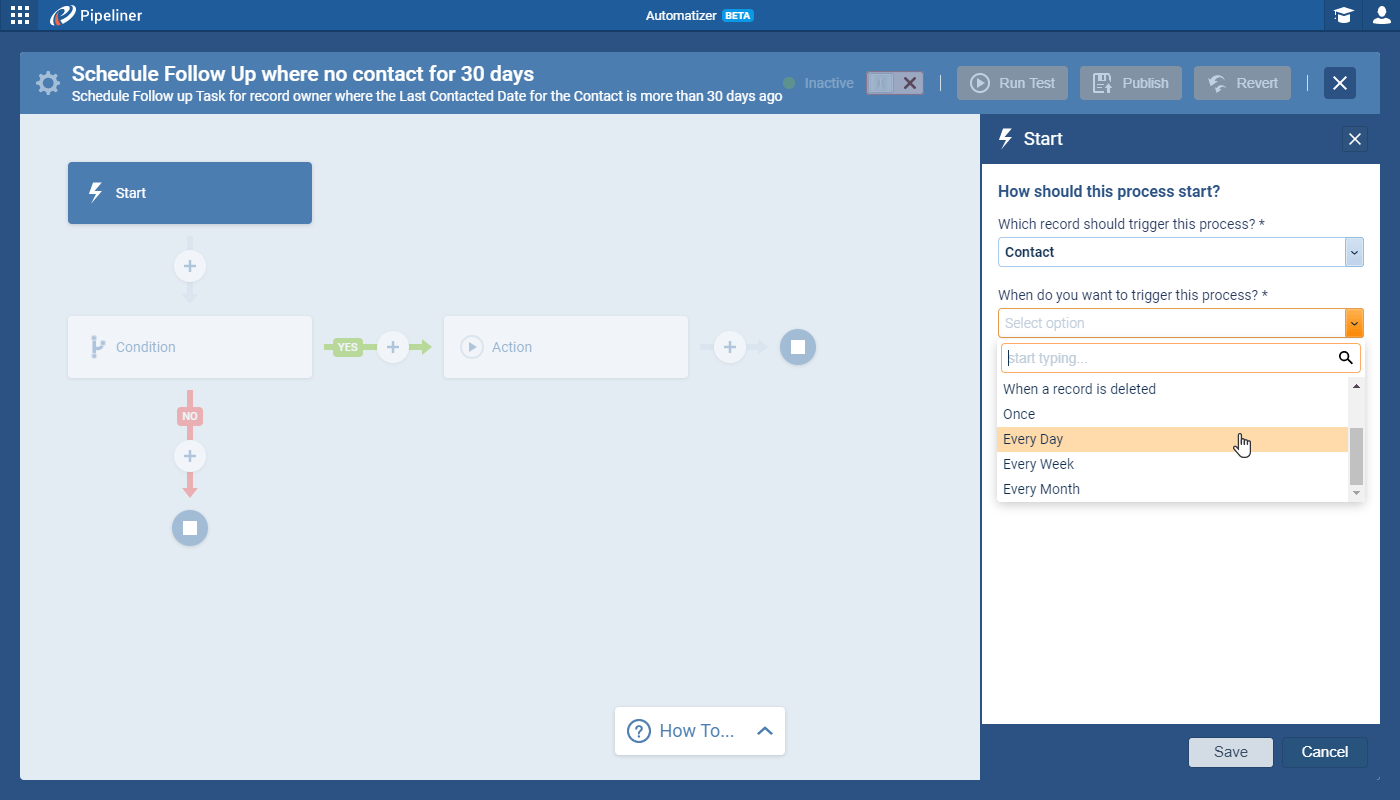The image size is (1400, 800).
Task: Toggle the Inactive process switch
Action: click(894, 83)
